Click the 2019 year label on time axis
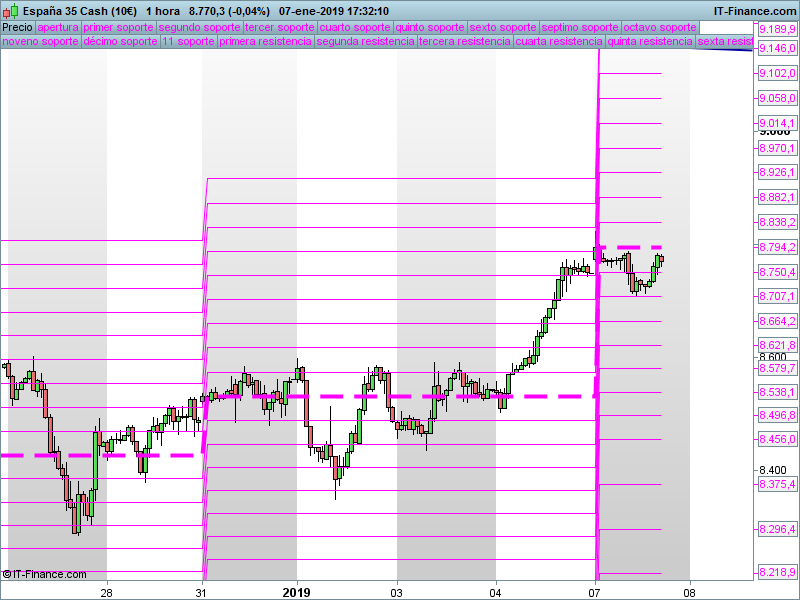This screenshot has height=600, width=800. coord(296,593)
